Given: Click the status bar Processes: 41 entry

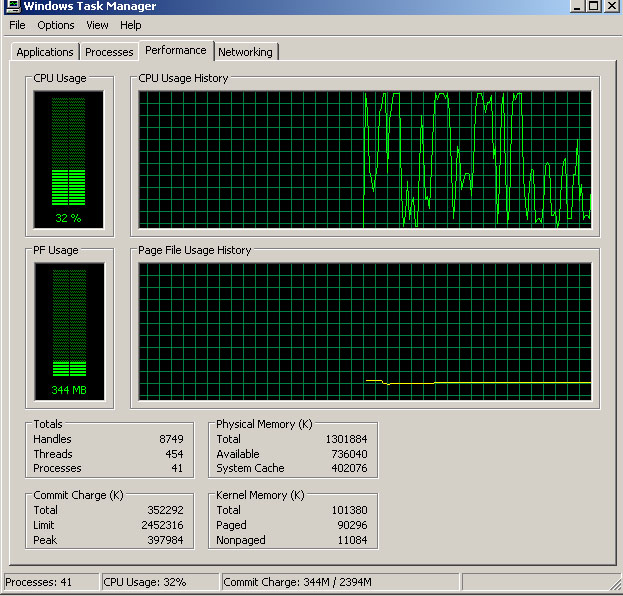Looking at the screenshot, I should click(x=51, y=582).
